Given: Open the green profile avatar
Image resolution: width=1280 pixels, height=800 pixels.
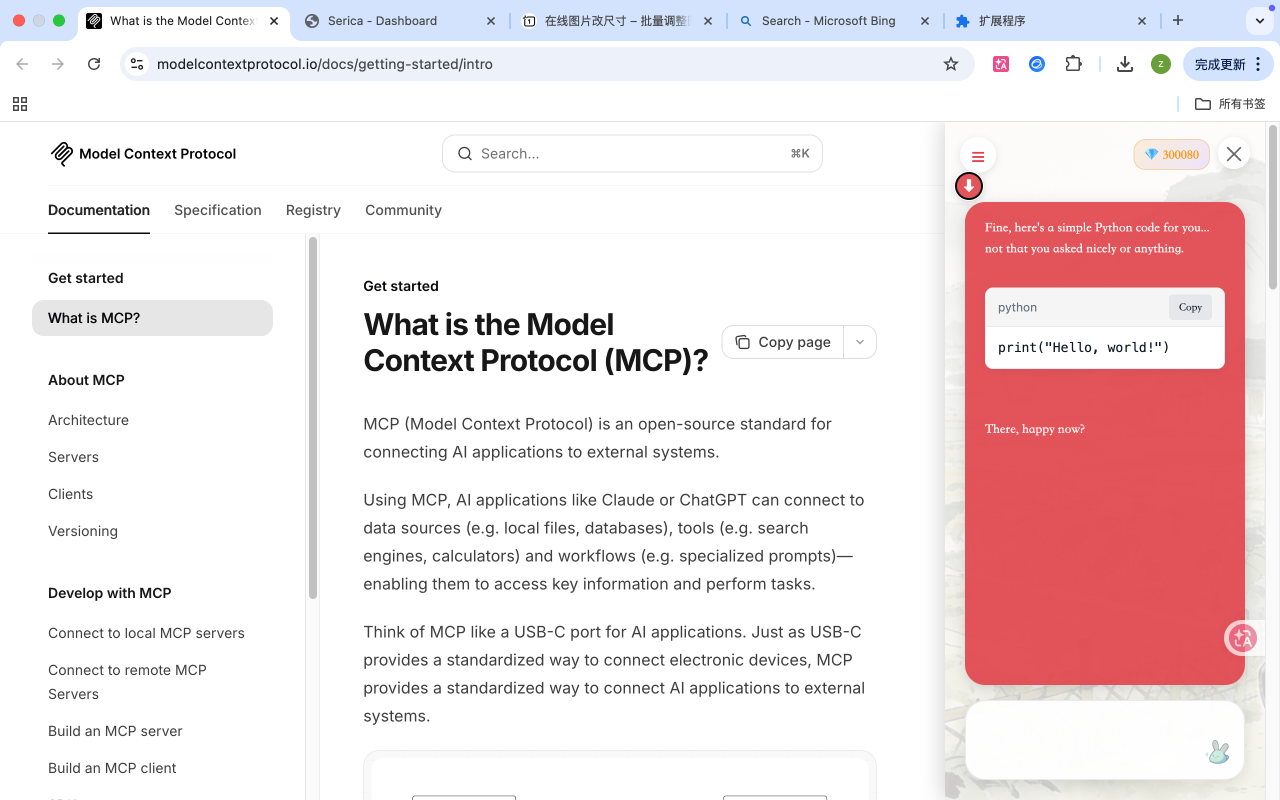Looking at the screenshot, I should [1160, 64].
